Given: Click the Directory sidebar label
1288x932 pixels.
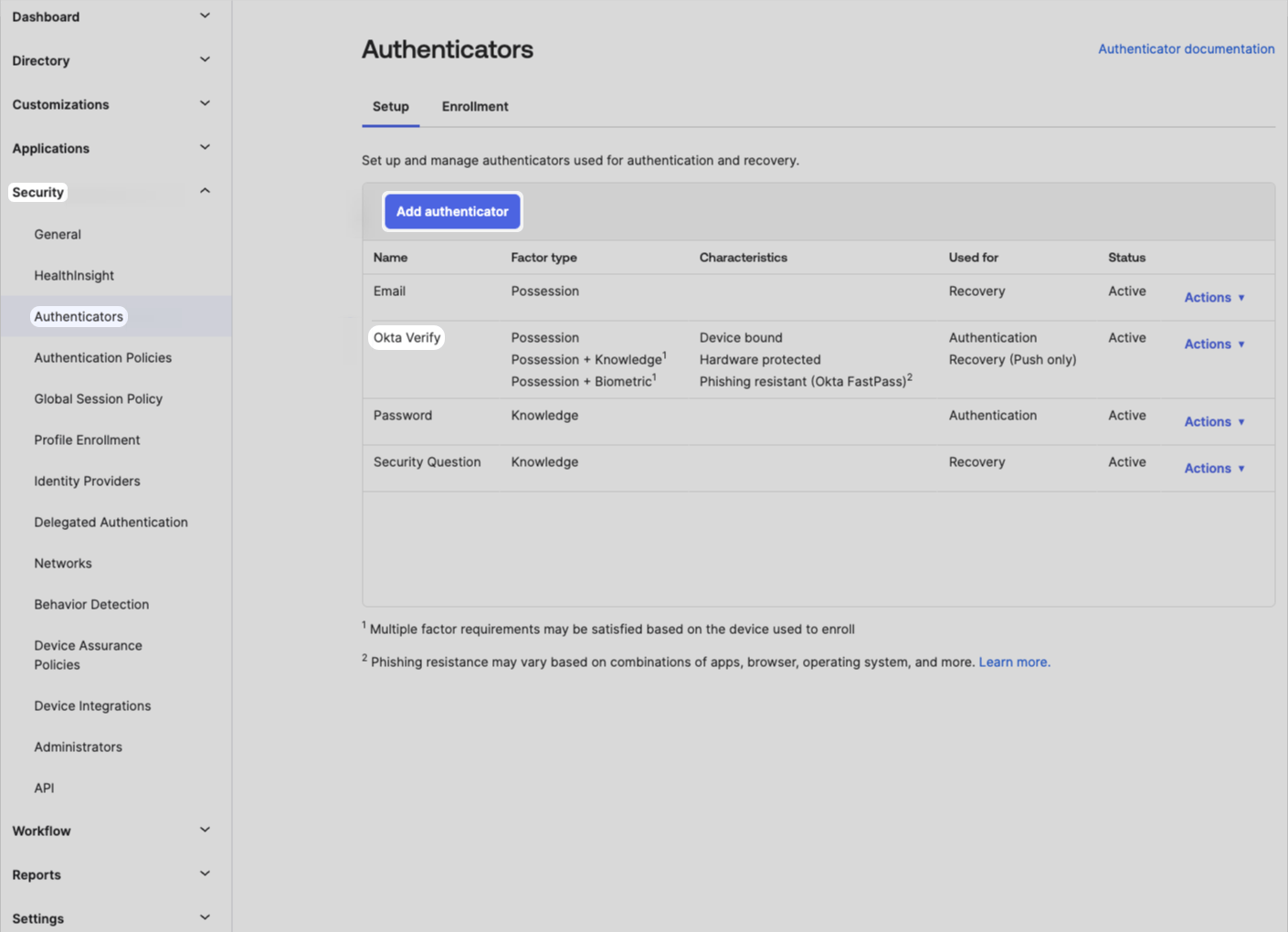Looking at the screenshot, I should pyautogui.click(x=41, y=60).
